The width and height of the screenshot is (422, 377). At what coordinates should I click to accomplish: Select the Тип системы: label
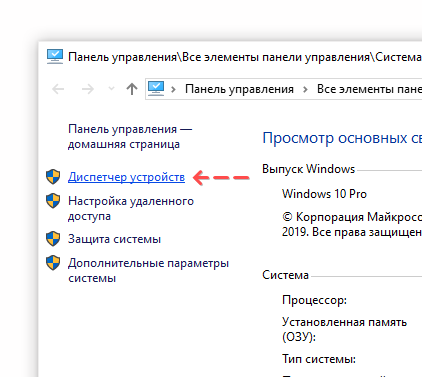pos(319,359)
